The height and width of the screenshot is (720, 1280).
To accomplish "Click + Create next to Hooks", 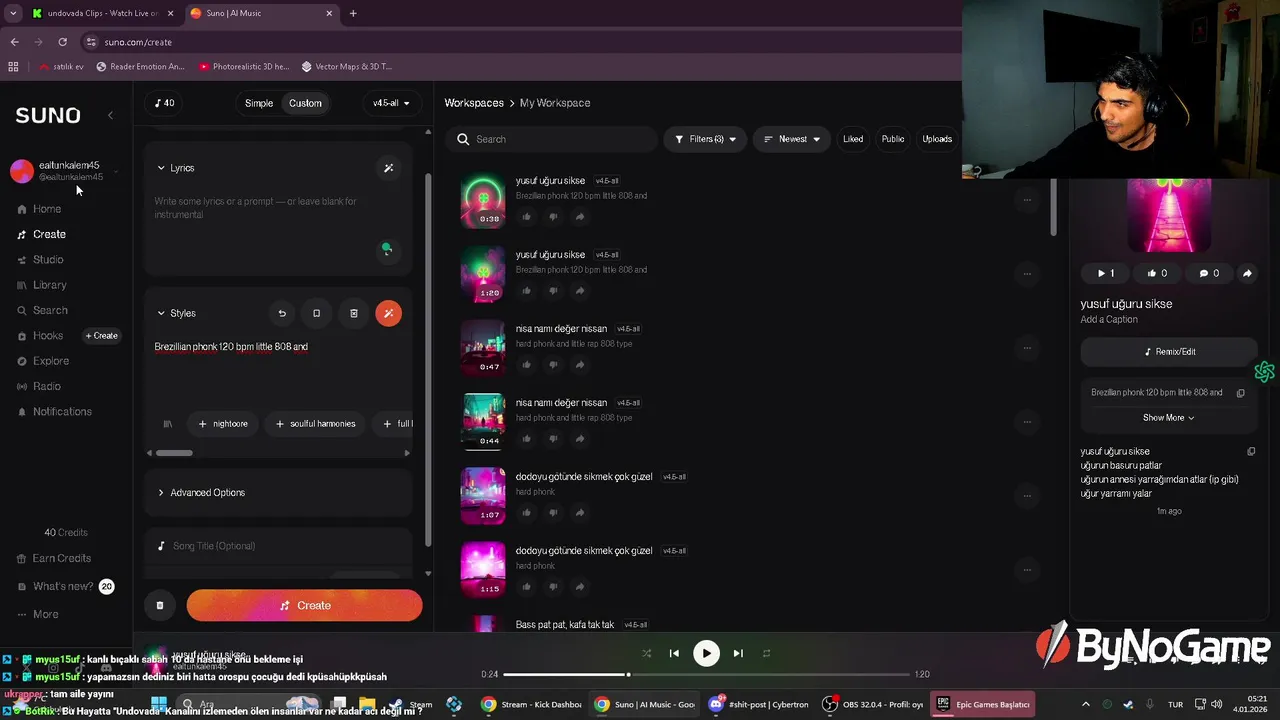I will [x=101, y=336].
